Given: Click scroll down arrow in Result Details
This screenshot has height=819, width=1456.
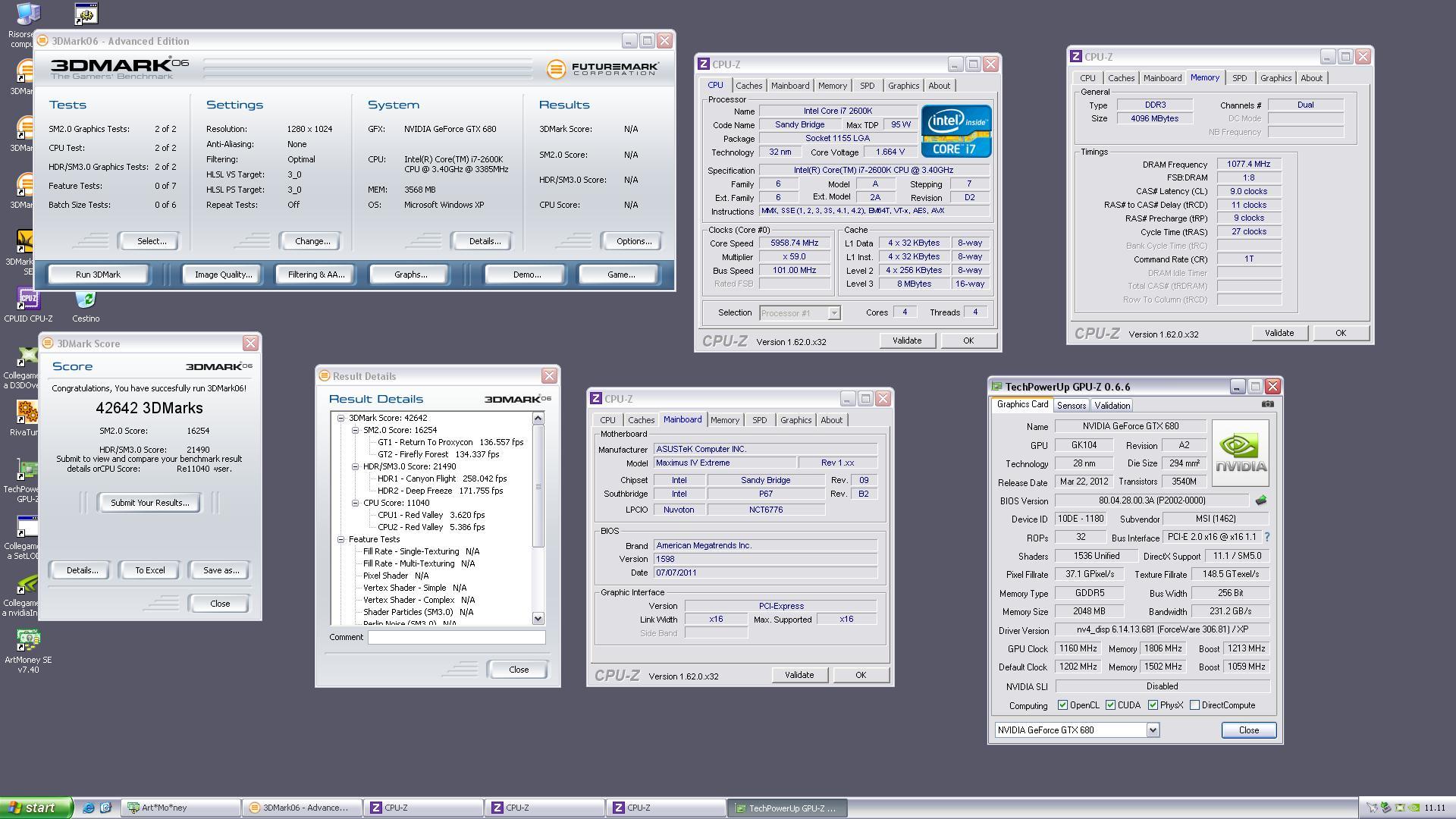Looking at the screenshot, I should [x=538, y=618].
